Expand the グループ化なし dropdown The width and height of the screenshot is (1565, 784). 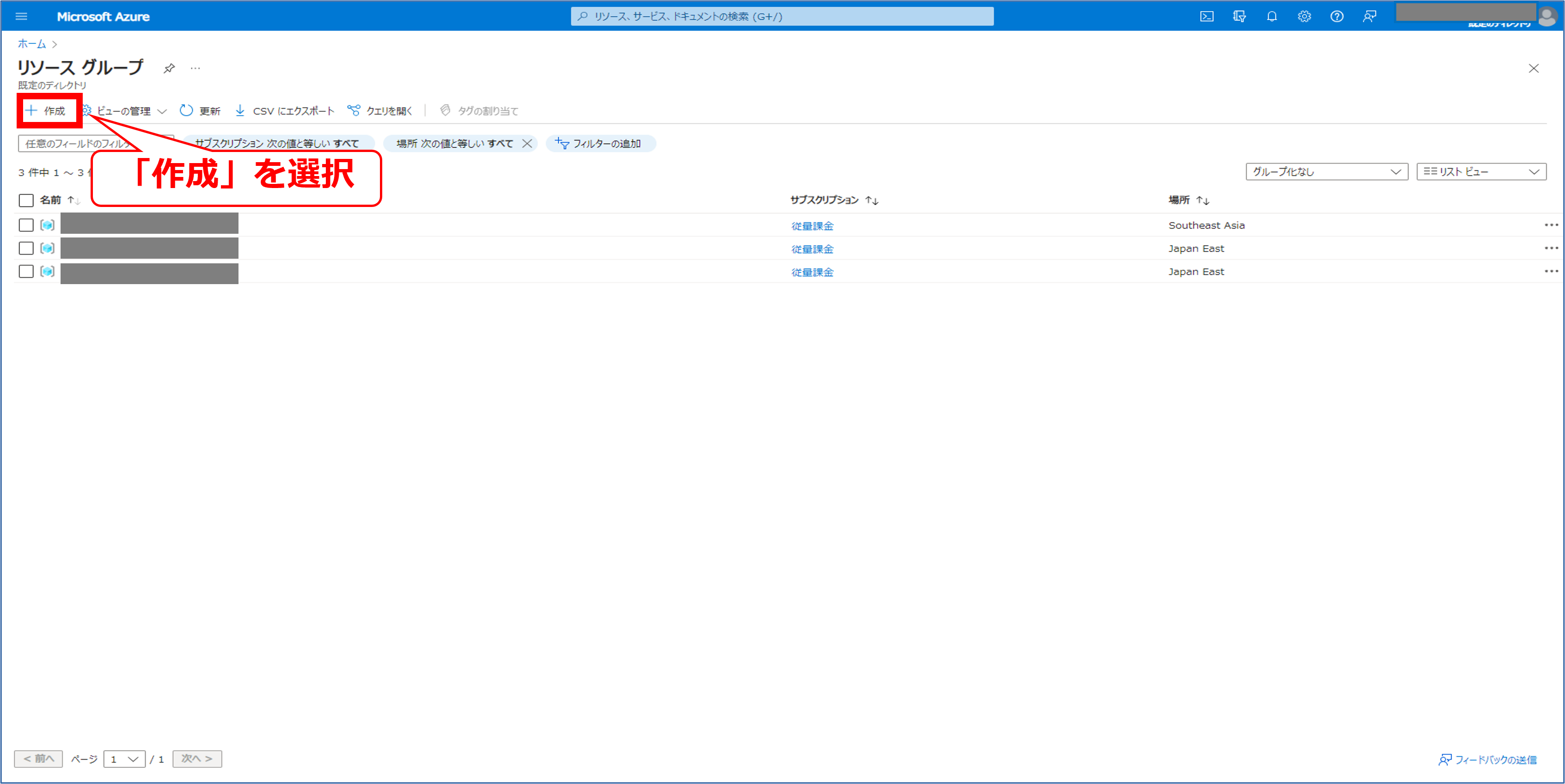1326,172
